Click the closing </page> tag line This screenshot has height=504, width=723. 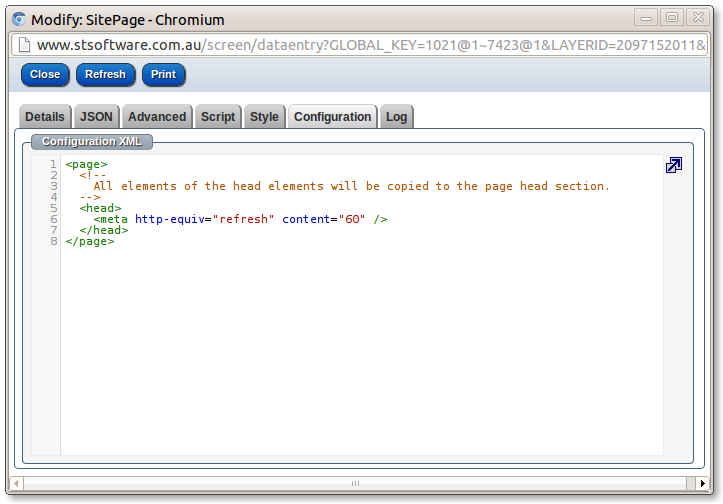pyautogui.click(x=90, y=241)
